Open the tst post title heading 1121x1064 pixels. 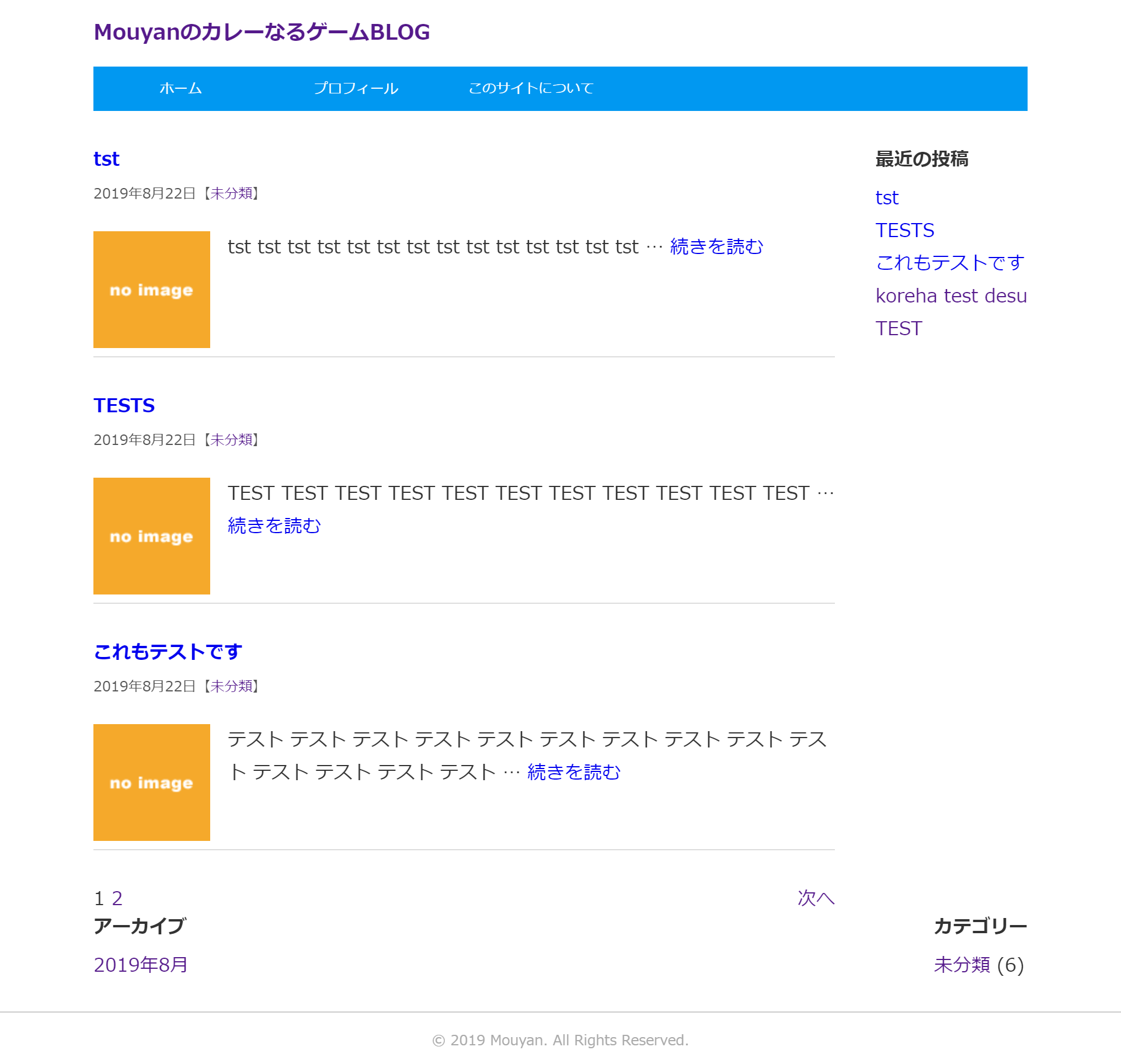click(x=106, y=159)
